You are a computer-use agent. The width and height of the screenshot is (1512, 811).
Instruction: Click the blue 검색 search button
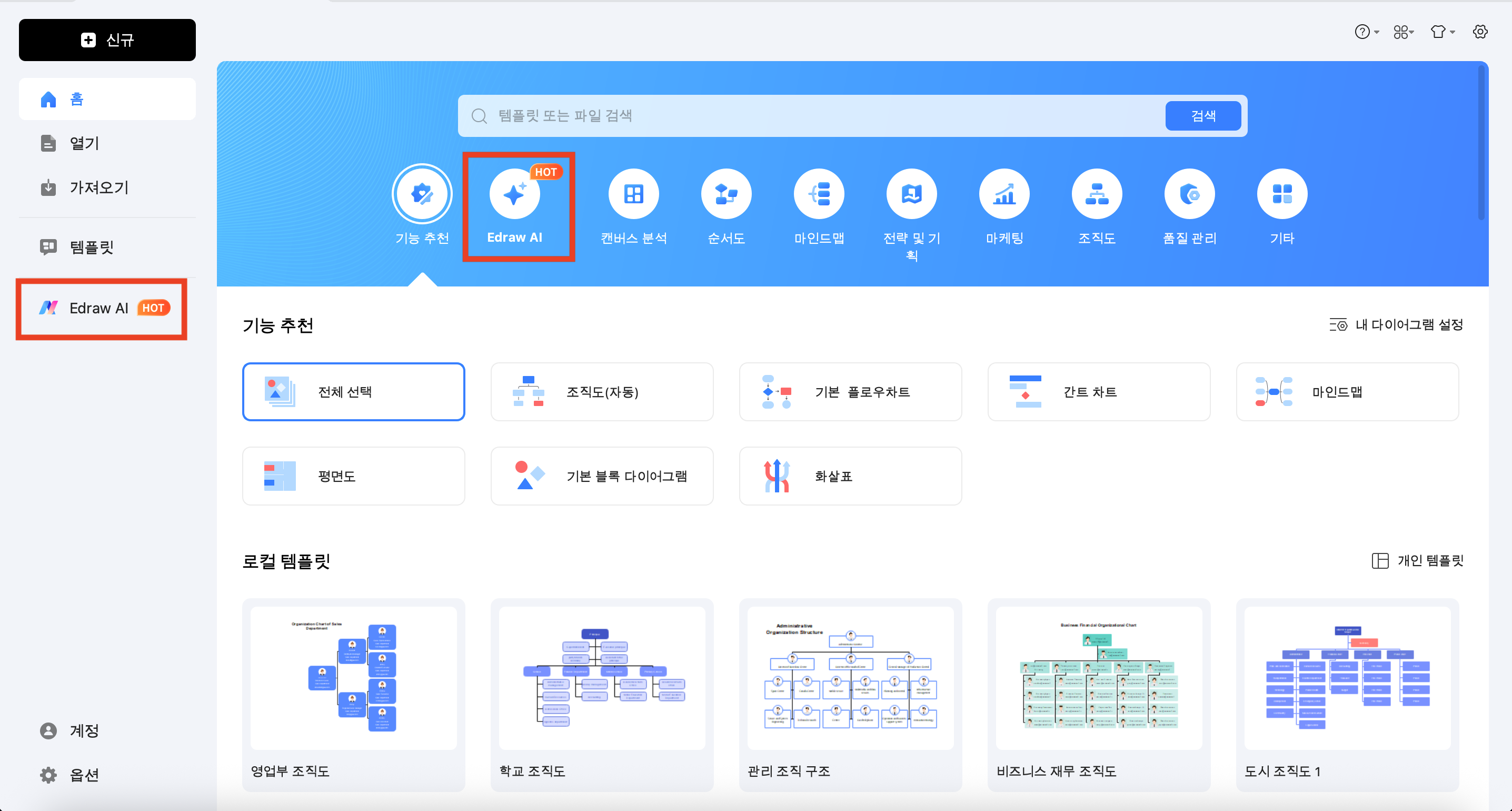[1202, 116]
